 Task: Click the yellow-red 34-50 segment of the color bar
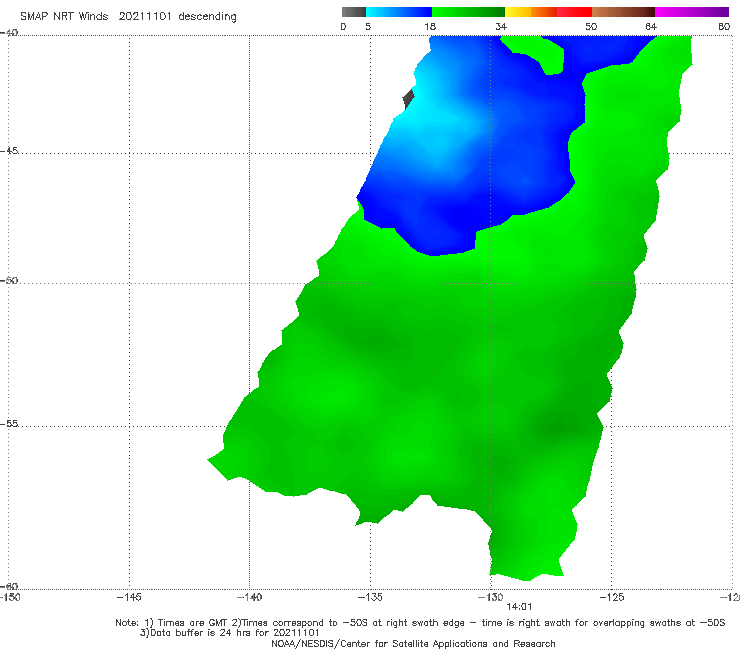point(548,12)
